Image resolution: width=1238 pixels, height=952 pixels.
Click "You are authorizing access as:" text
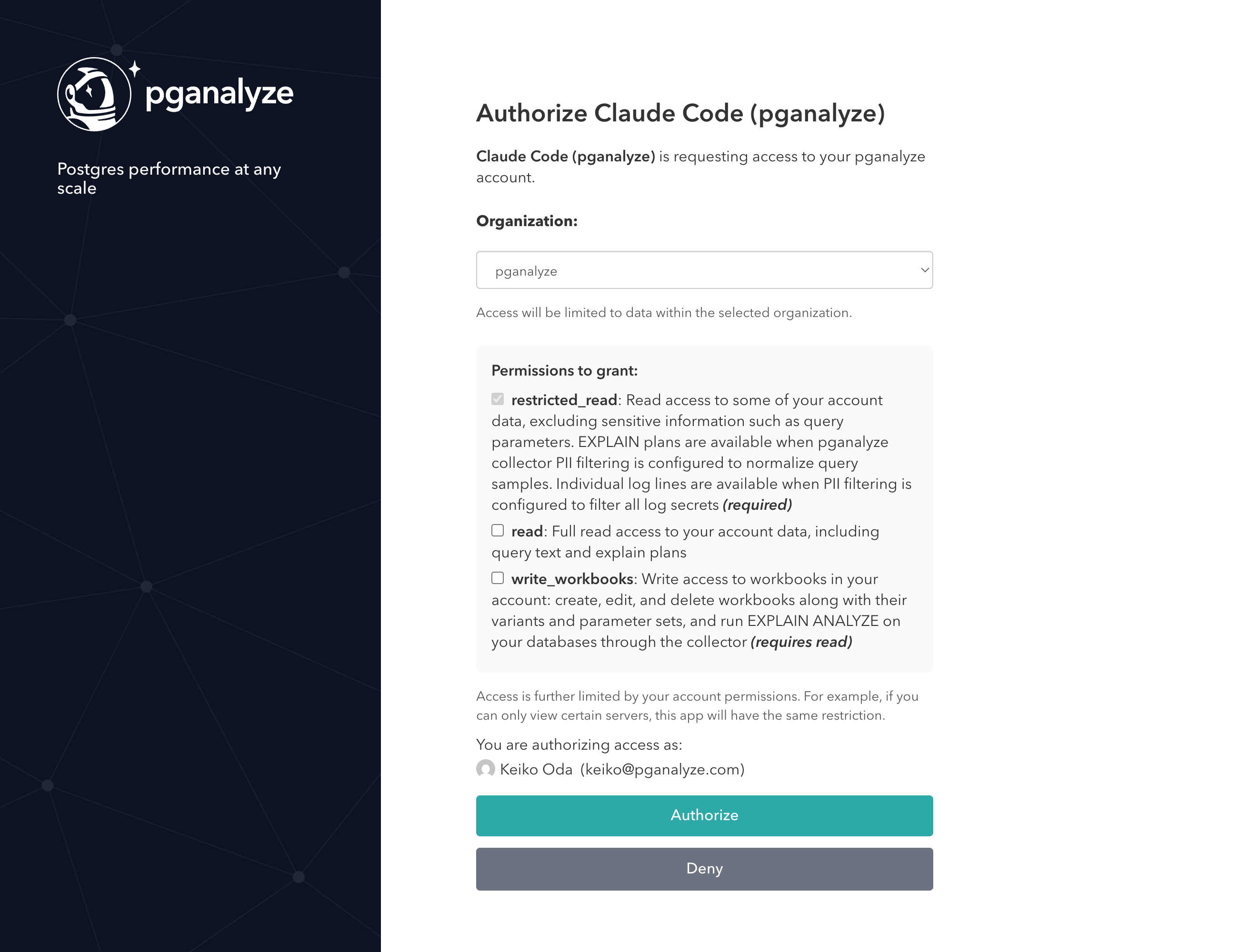pyautogui.click(x=579, y=744)
